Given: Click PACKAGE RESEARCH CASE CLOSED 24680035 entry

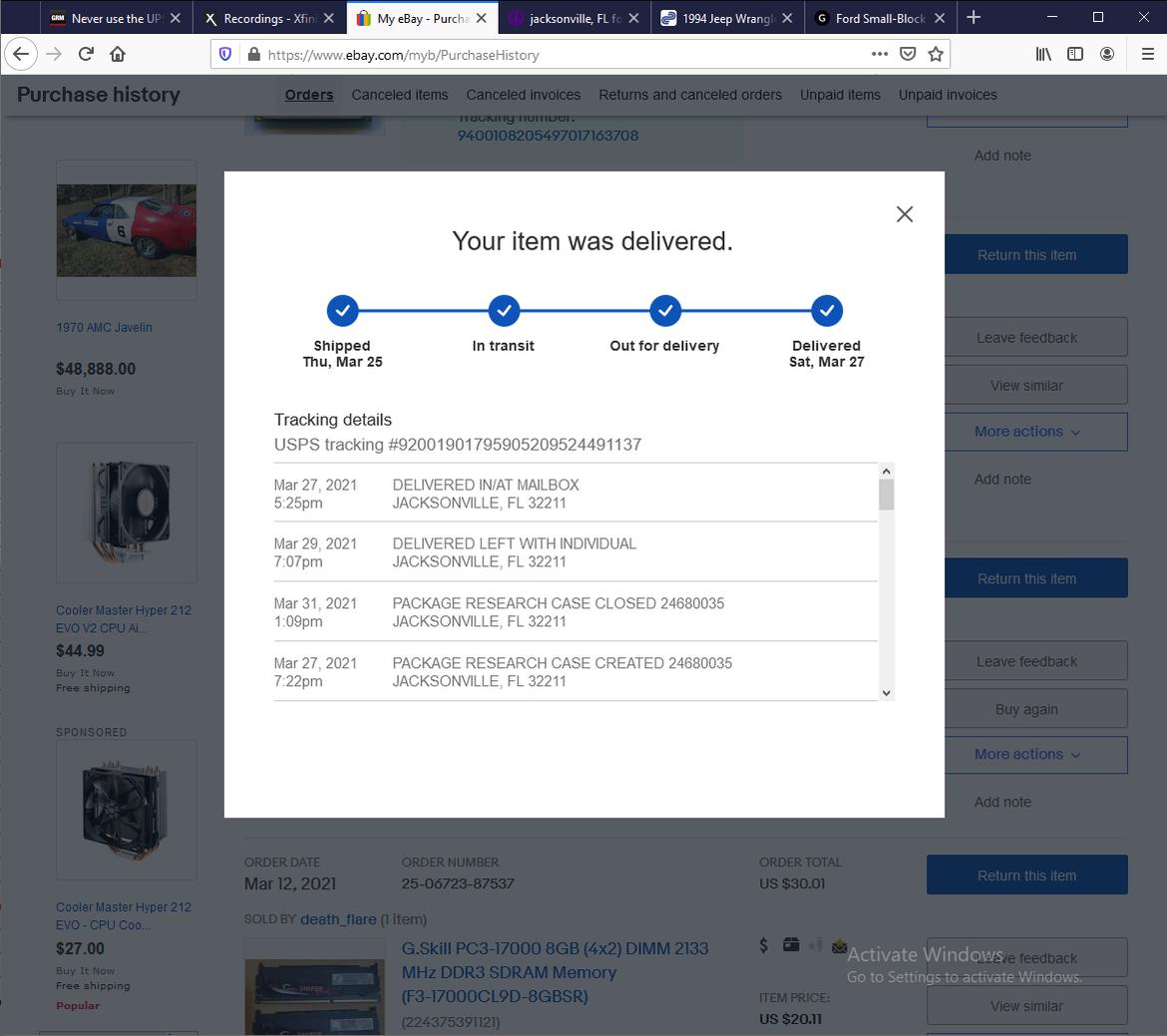Looking at the screenshot, I should (576, 612).
